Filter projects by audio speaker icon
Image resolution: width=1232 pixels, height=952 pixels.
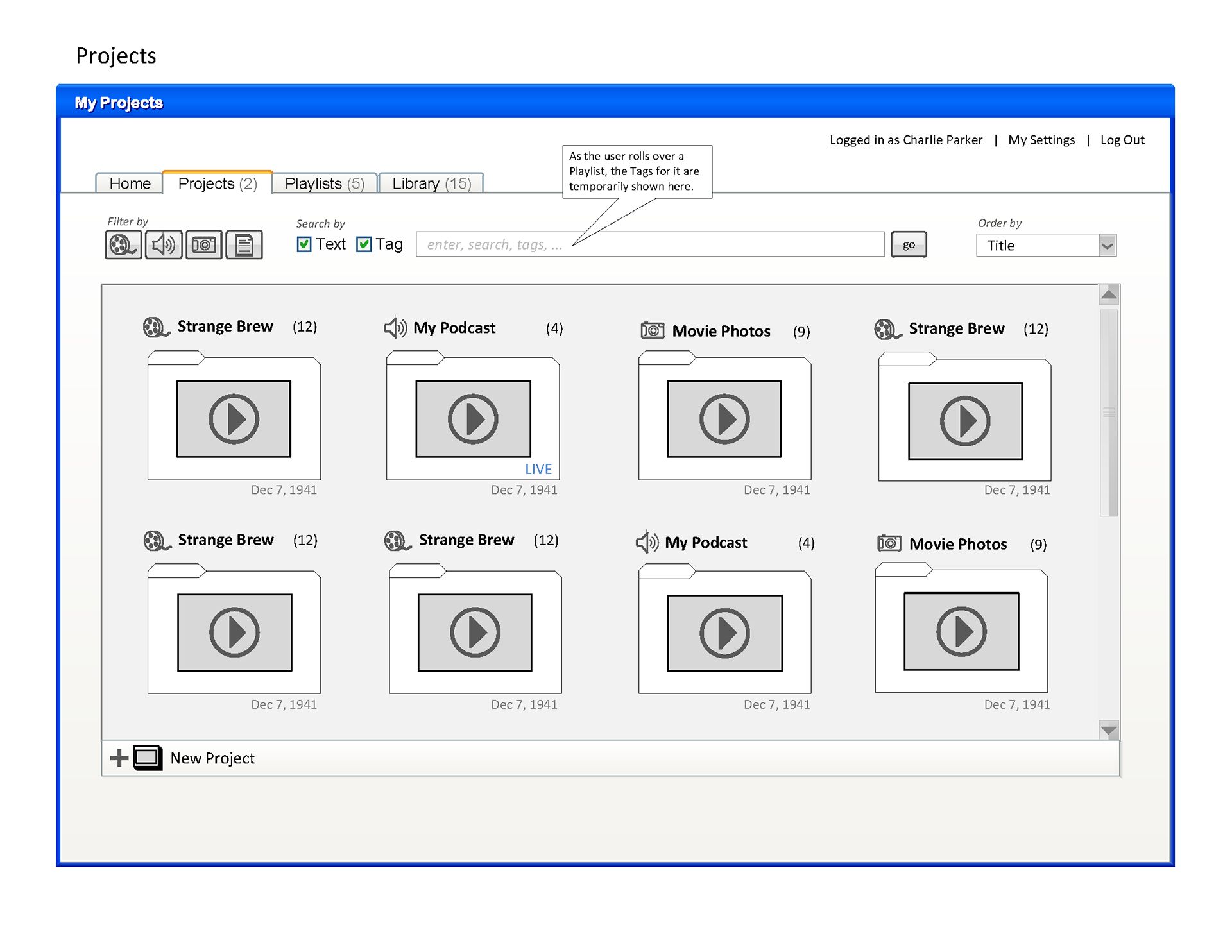(163, 244)
